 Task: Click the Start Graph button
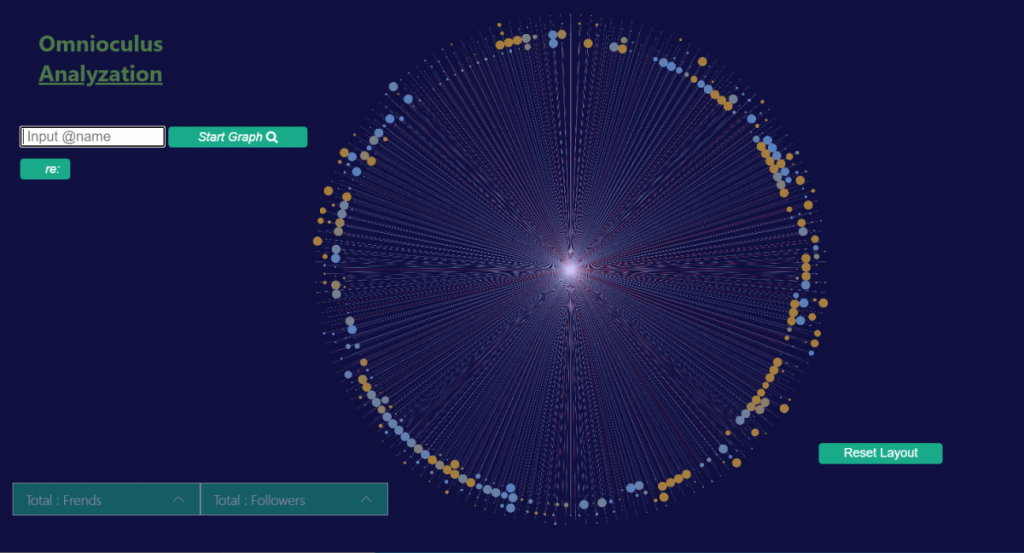pos(238,137)
